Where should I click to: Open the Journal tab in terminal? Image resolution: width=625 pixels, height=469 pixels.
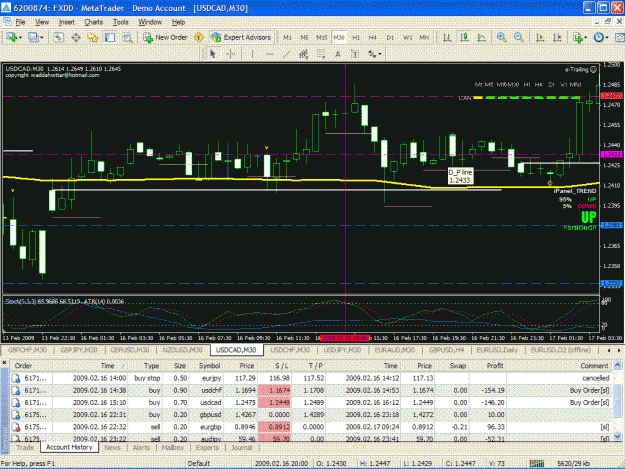pyautogui.click(x=242, y=447)
